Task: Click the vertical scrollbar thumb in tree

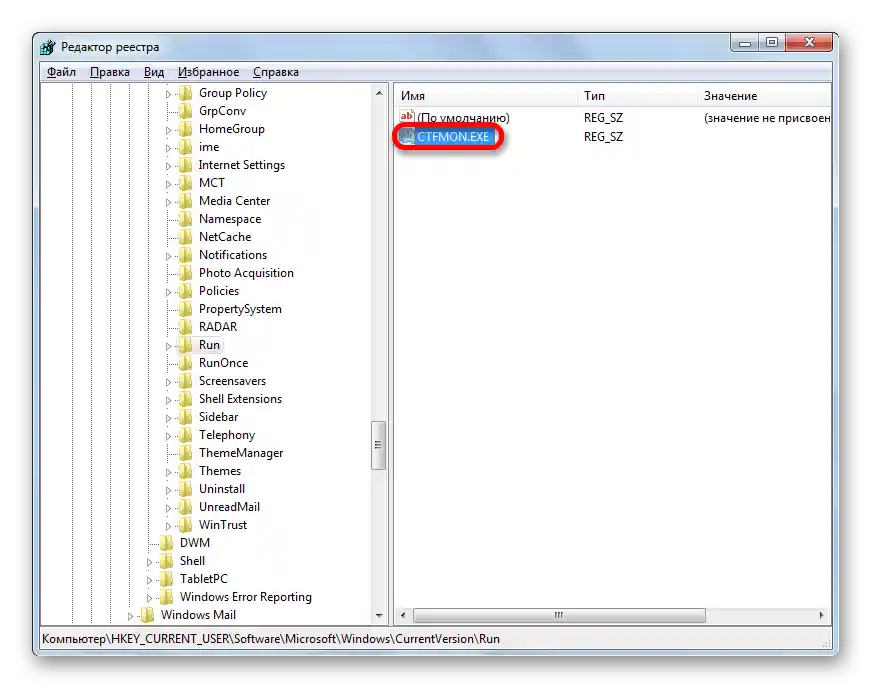Action: coord(379,445)
